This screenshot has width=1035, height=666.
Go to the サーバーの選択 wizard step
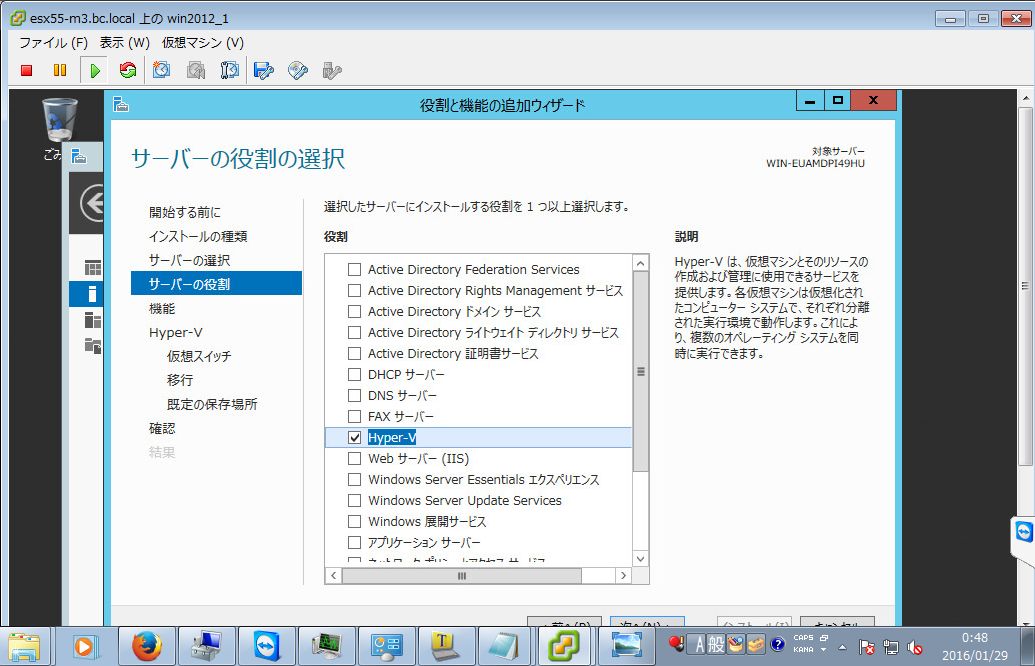click(189, 260)
